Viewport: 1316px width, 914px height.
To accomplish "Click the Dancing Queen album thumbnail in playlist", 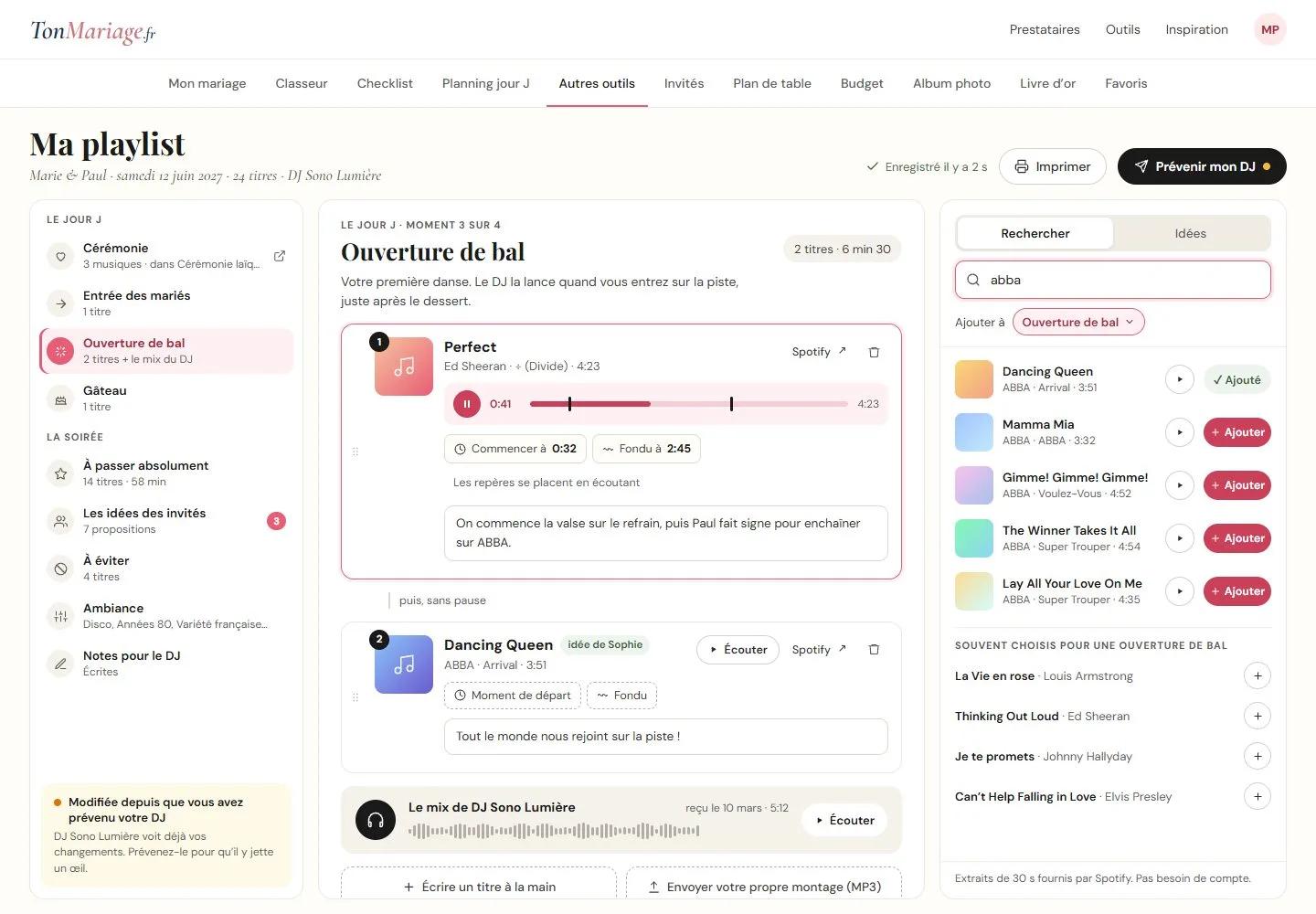I will pyautogui.click(x=404, y=664).
